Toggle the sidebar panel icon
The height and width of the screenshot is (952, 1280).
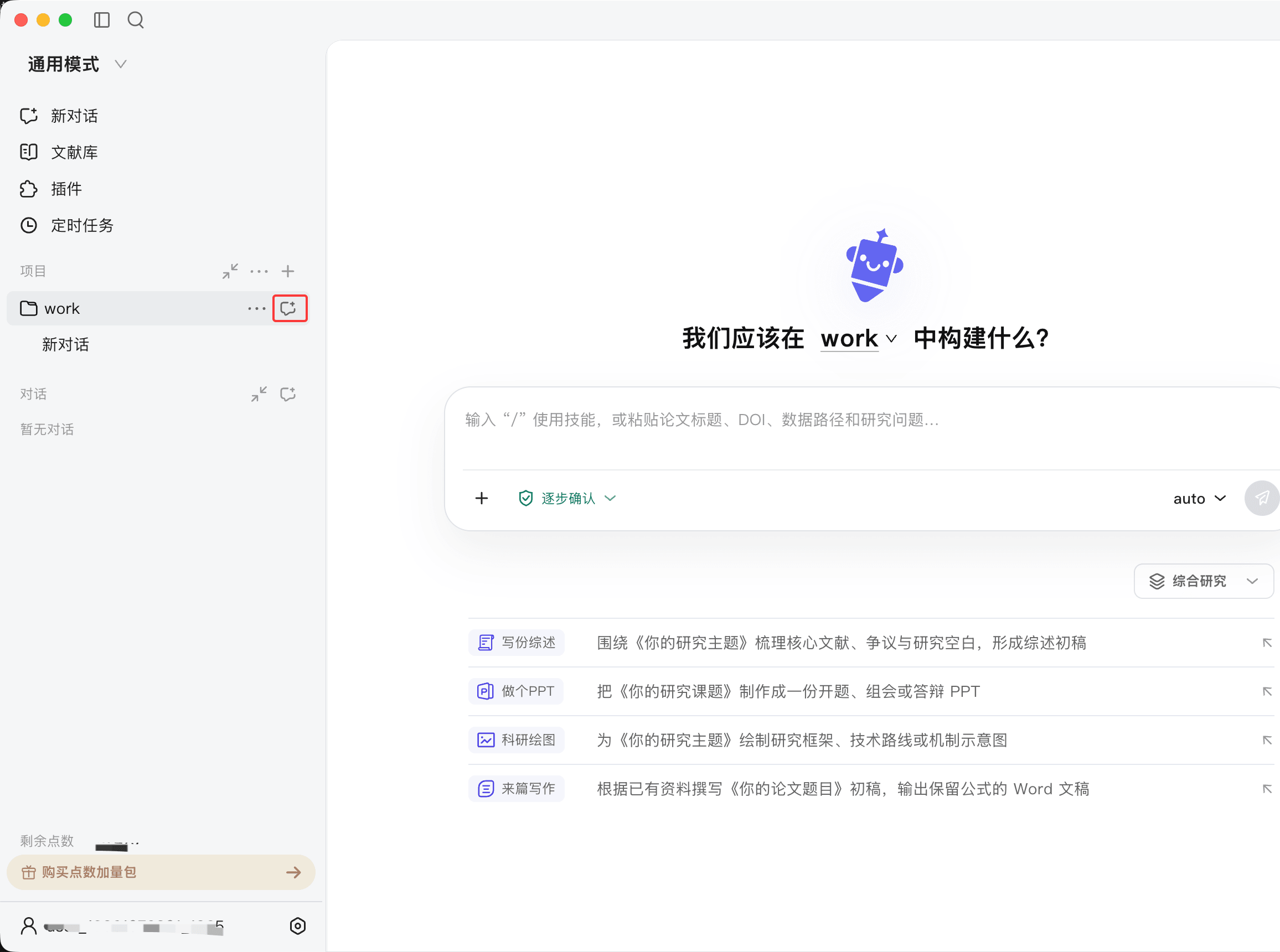(101, 20)
